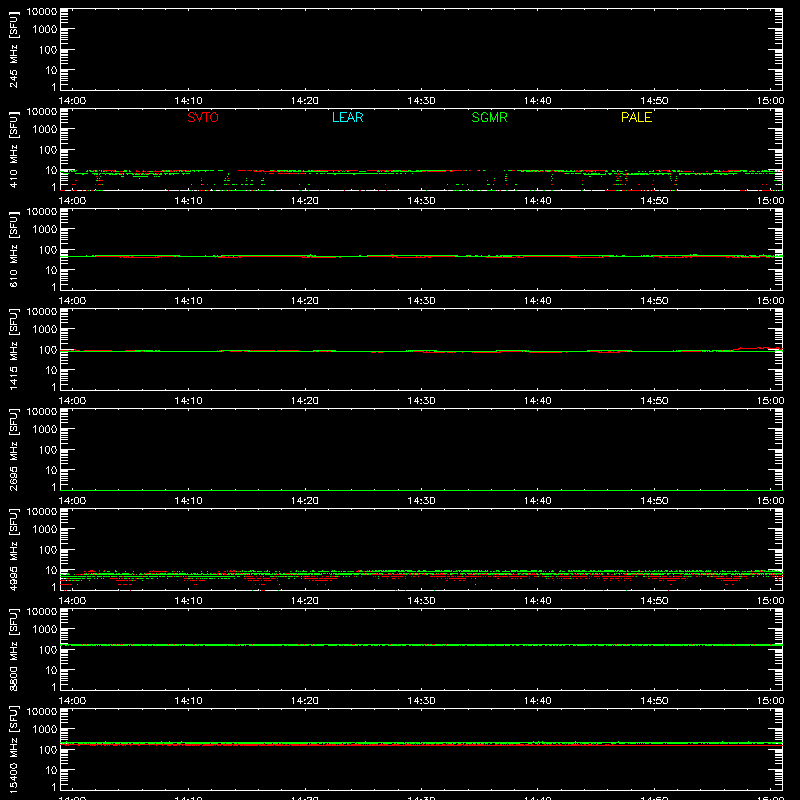Click the red SVTO station label
Viewport: 800px width, 800px height.
tap(203, 117)
